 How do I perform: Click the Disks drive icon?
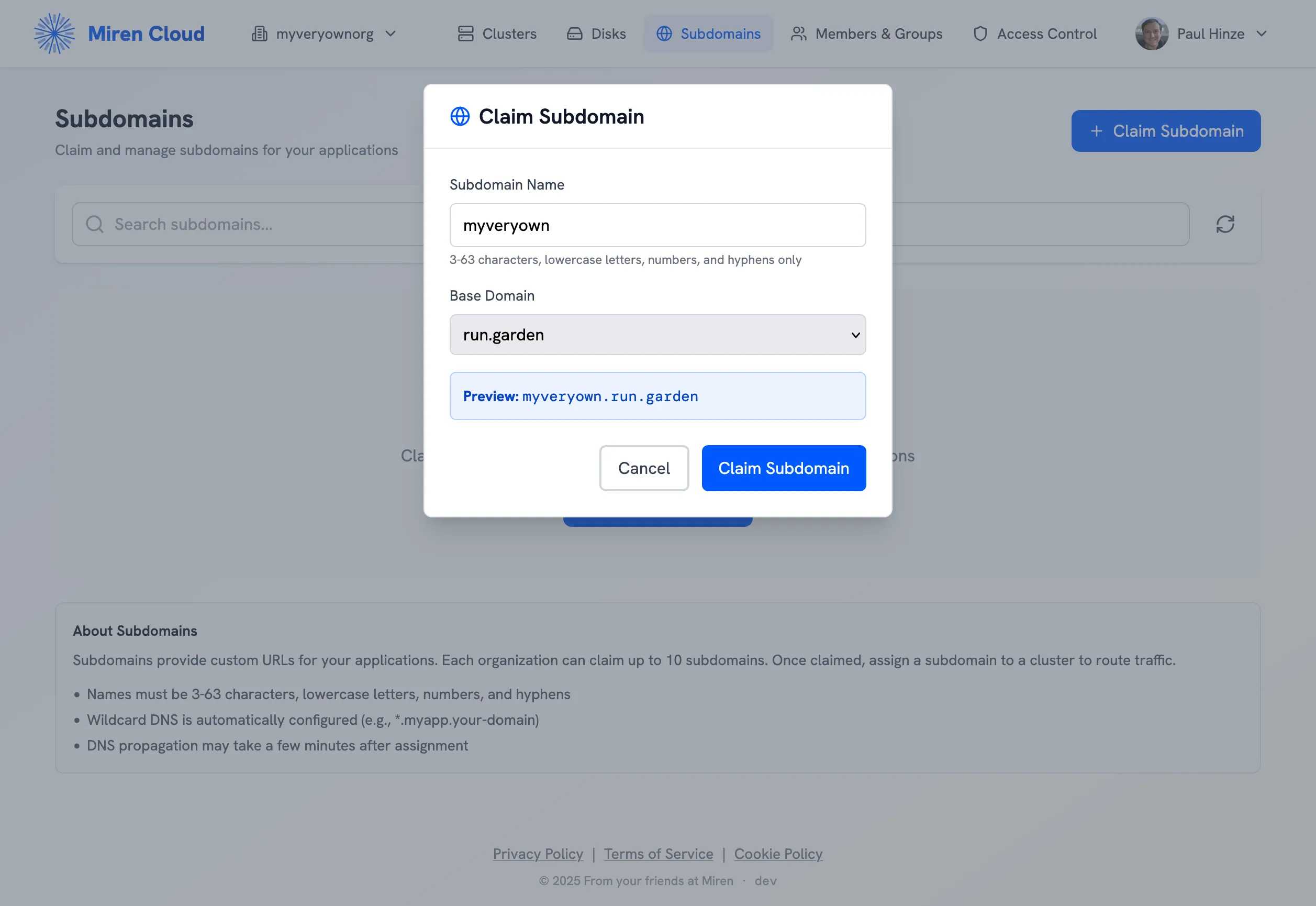point(574,34)
